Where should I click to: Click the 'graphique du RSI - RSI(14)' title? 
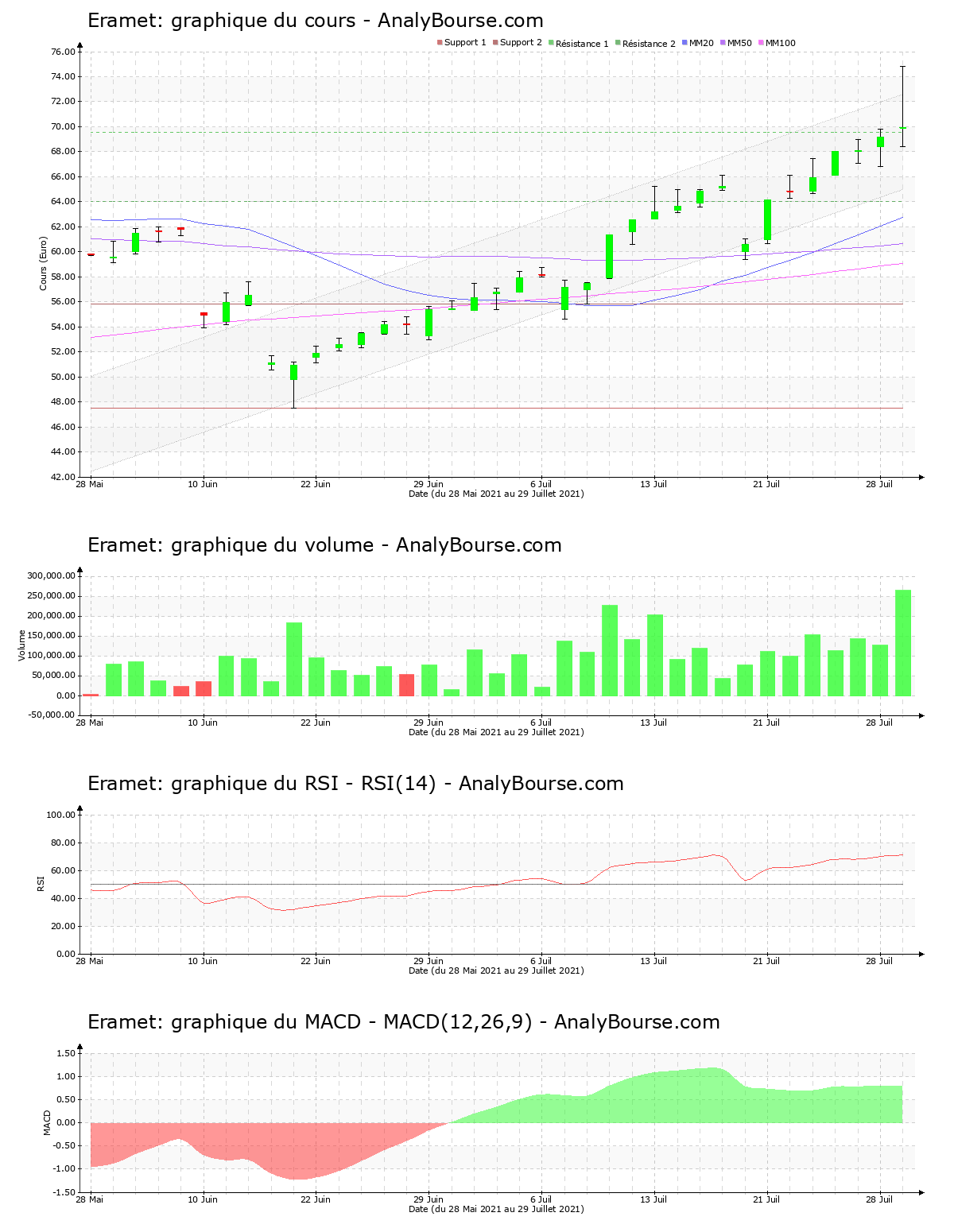point(304,784)
